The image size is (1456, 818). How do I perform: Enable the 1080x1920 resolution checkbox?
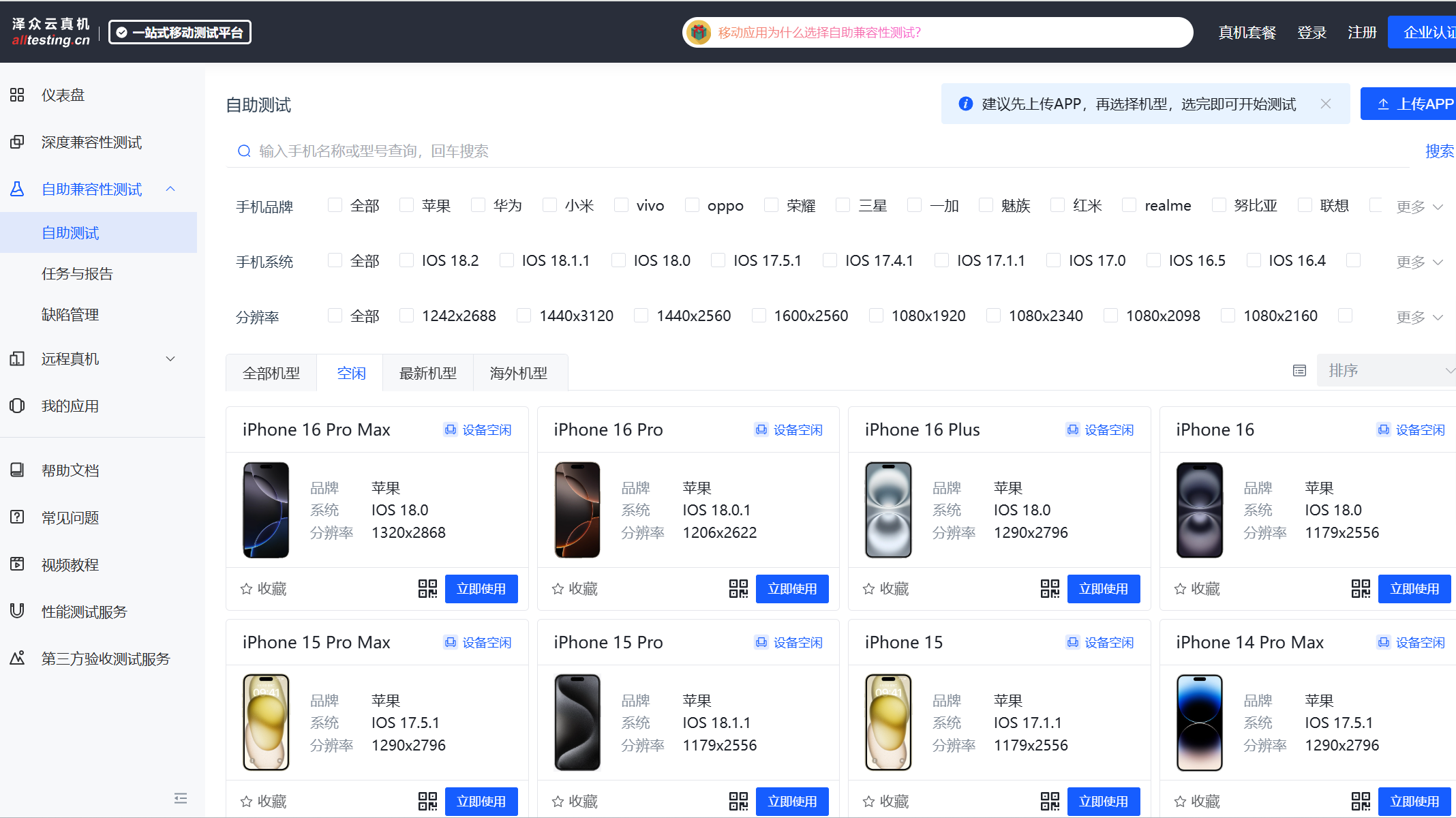click(877, 316)
